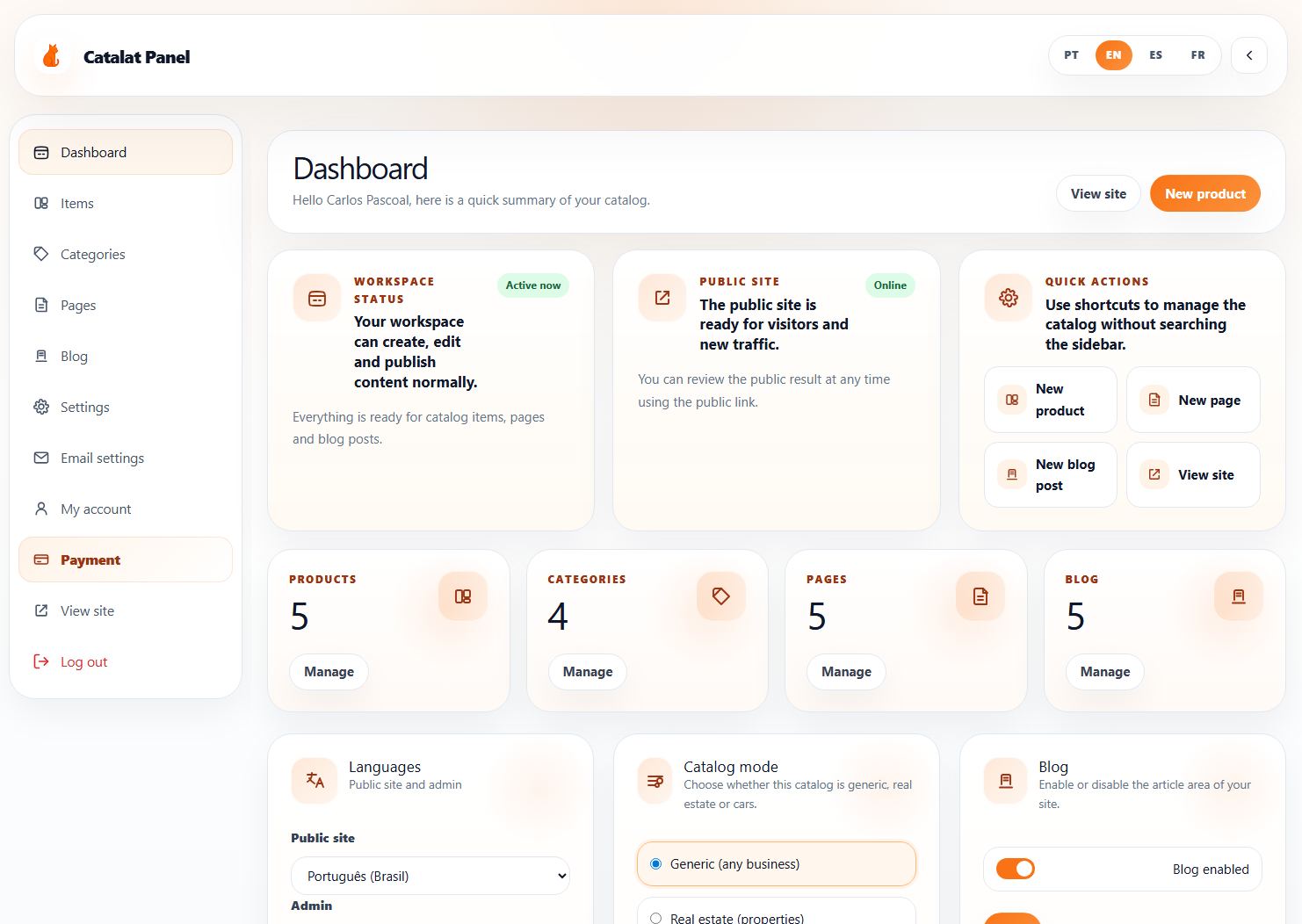
Task: Switch language to EN
Action: click(1114, 55)
